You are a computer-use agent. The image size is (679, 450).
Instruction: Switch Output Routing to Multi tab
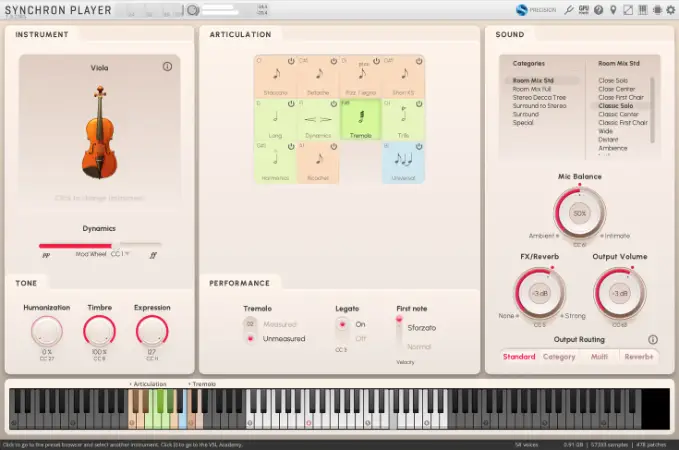point(599,356)
